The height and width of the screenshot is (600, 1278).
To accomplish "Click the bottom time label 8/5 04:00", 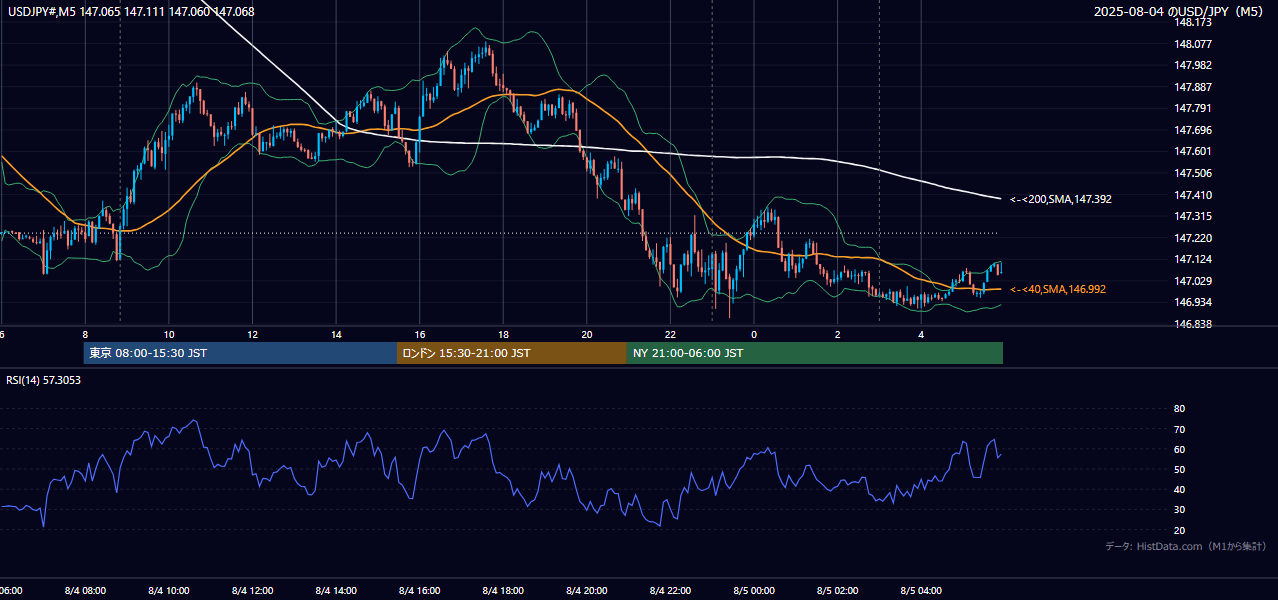I will click(x=921, y=591).
